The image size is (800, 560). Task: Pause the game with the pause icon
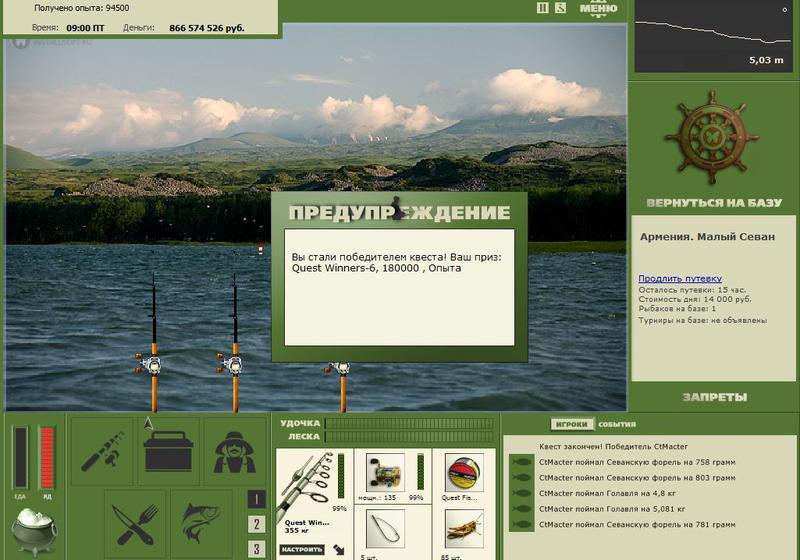point(542,8)
